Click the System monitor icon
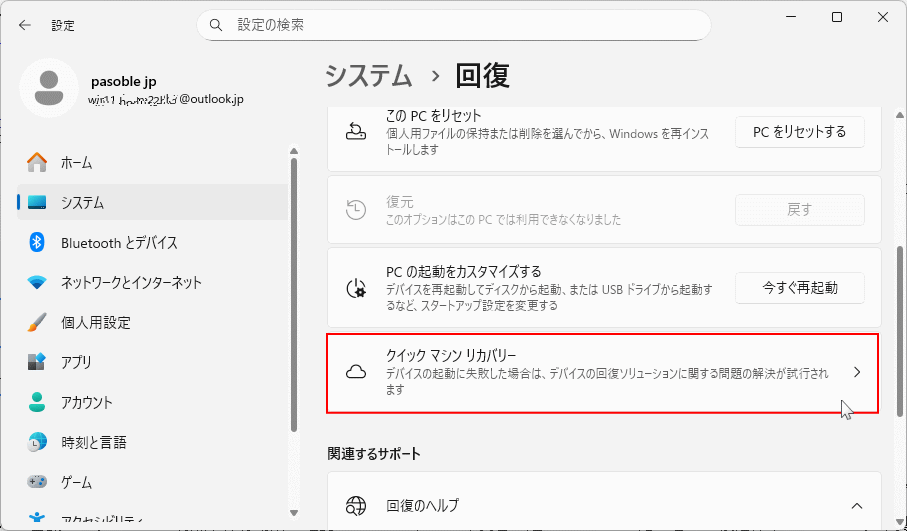907x531 pixels. tap(37, 202)
